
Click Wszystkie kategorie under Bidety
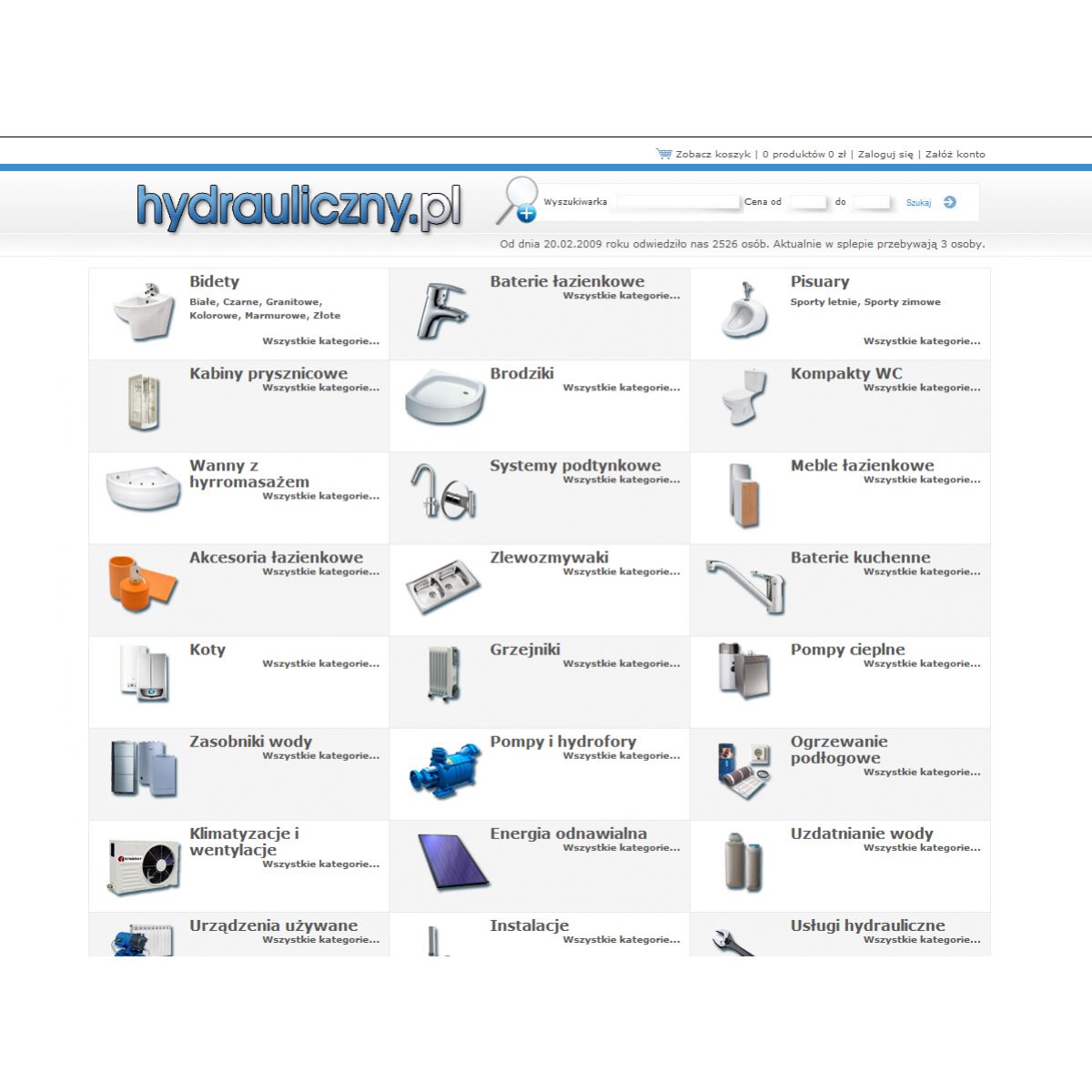coord(321,340)
